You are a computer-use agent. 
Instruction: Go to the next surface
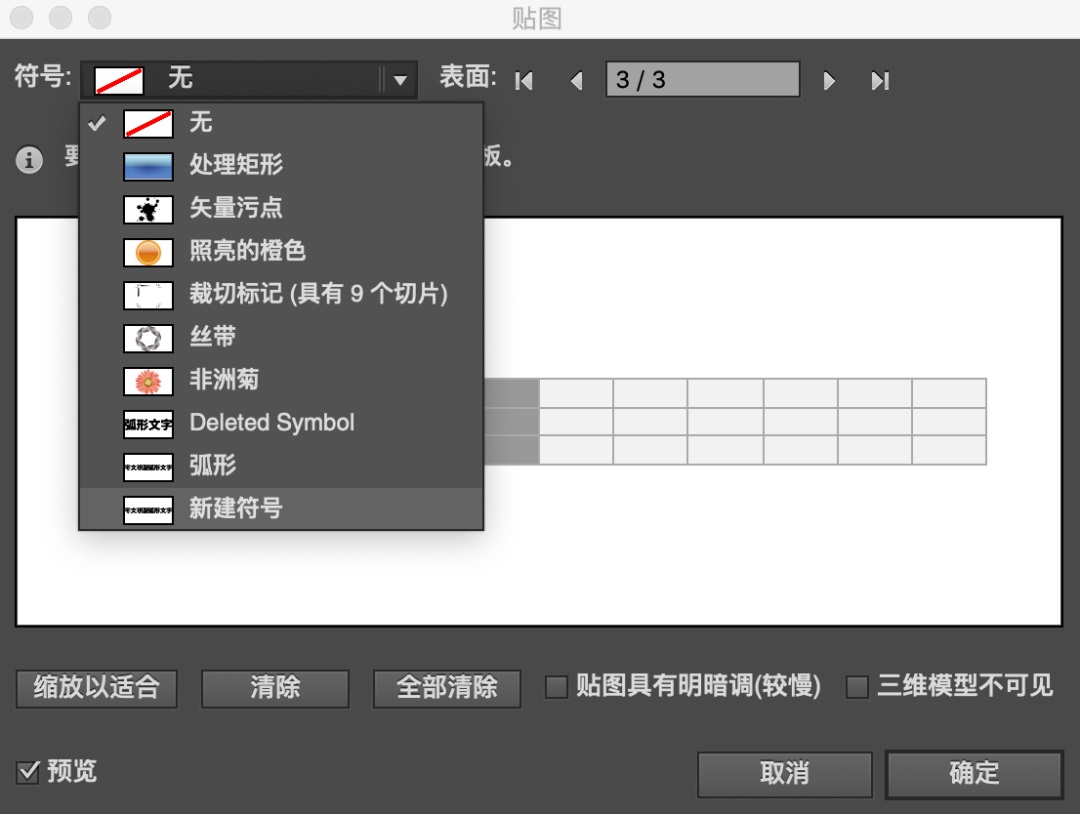pyautogui.click(x=829, y=81)
